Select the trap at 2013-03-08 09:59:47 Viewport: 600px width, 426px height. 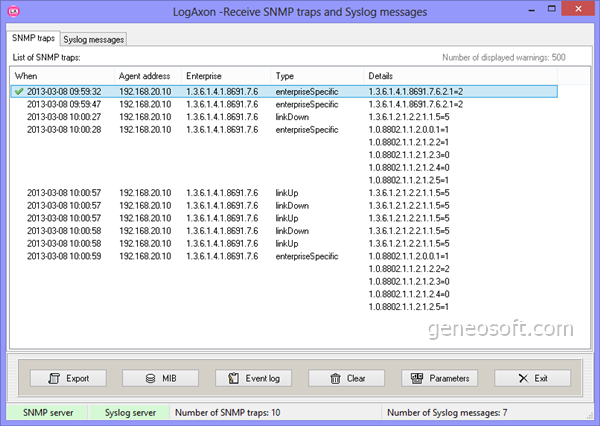284,104
